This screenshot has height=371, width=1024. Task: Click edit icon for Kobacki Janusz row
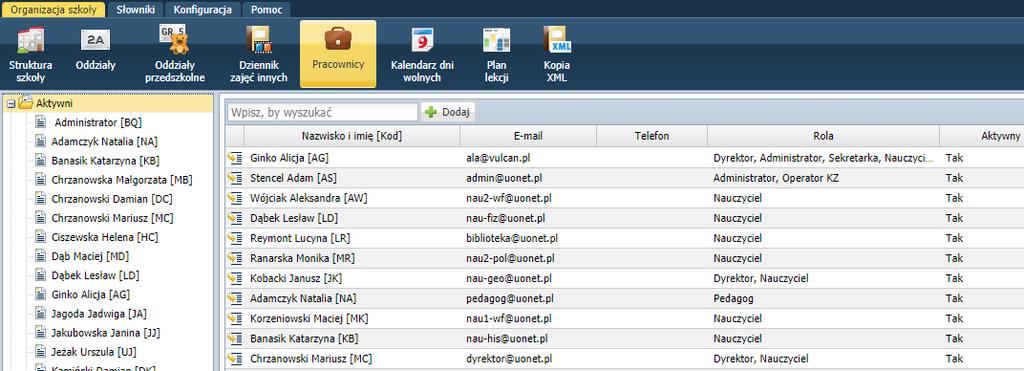[x=234, y=278]
